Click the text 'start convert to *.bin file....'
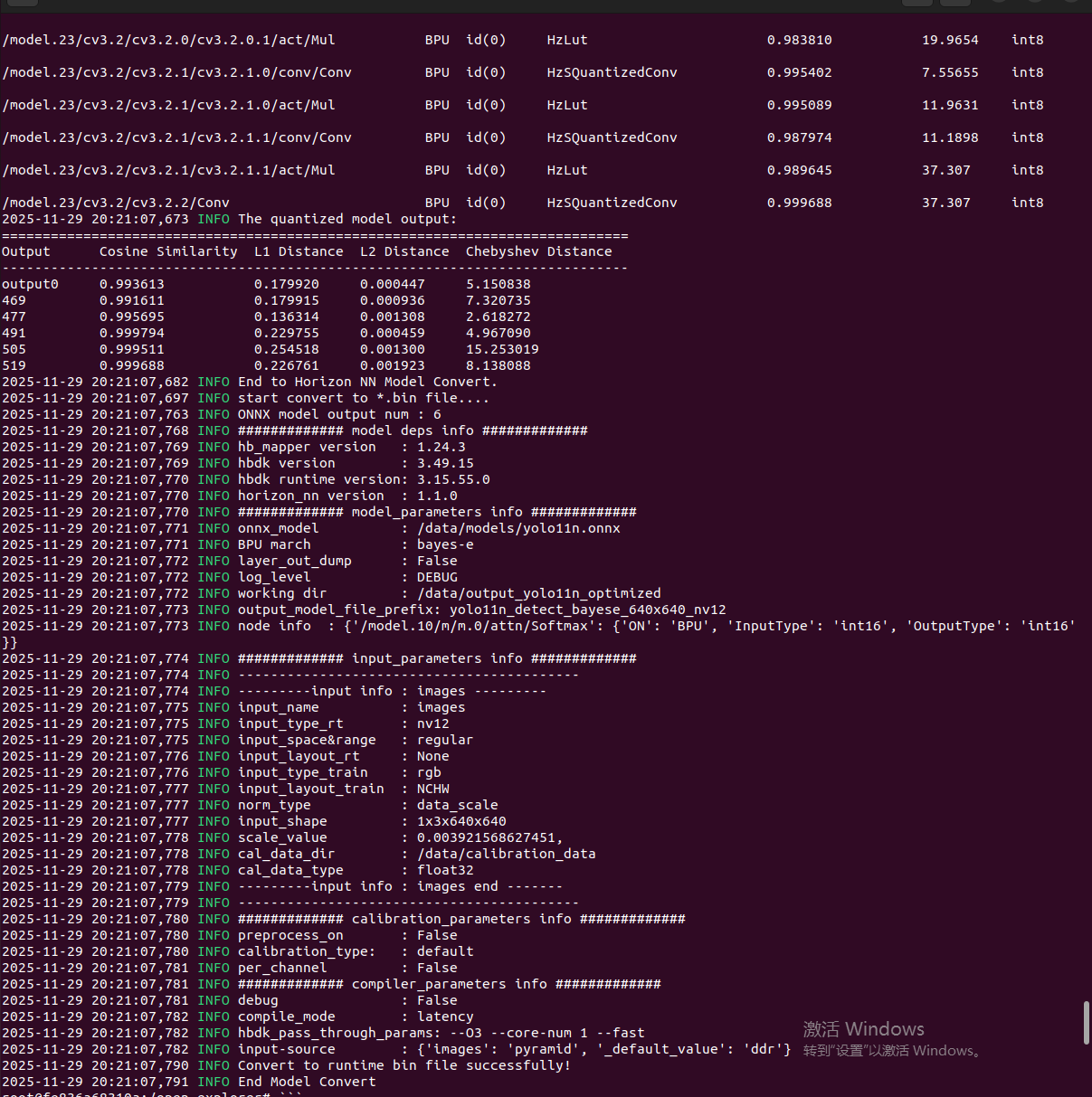 point(364,398)
